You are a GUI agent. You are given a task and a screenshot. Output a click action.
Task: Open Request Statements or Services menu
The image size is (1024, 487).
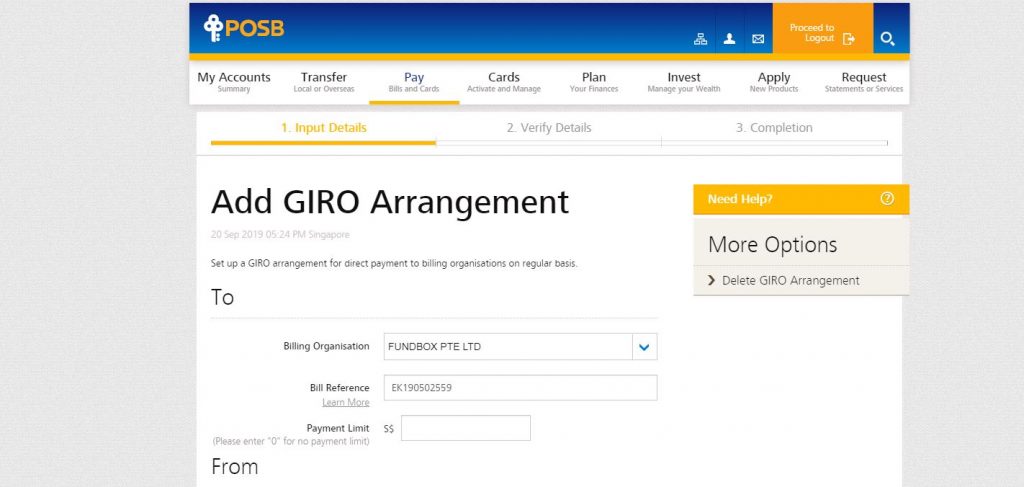[864, 82]
